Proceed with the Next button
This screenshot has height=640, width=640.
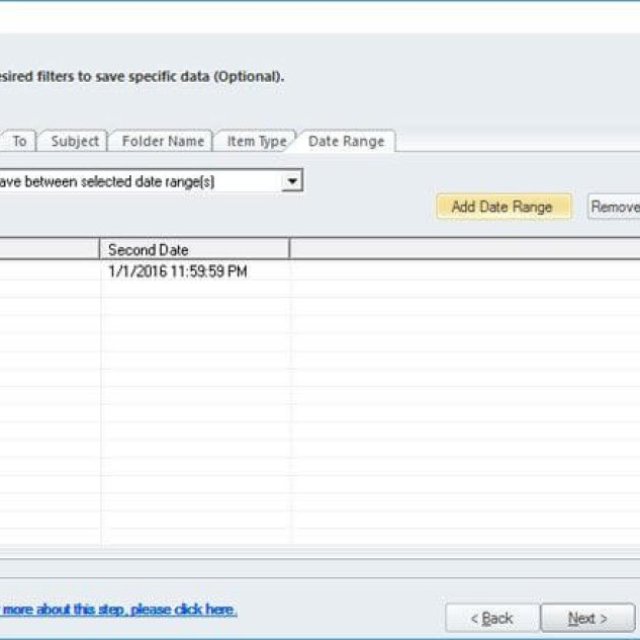[588, 618]
